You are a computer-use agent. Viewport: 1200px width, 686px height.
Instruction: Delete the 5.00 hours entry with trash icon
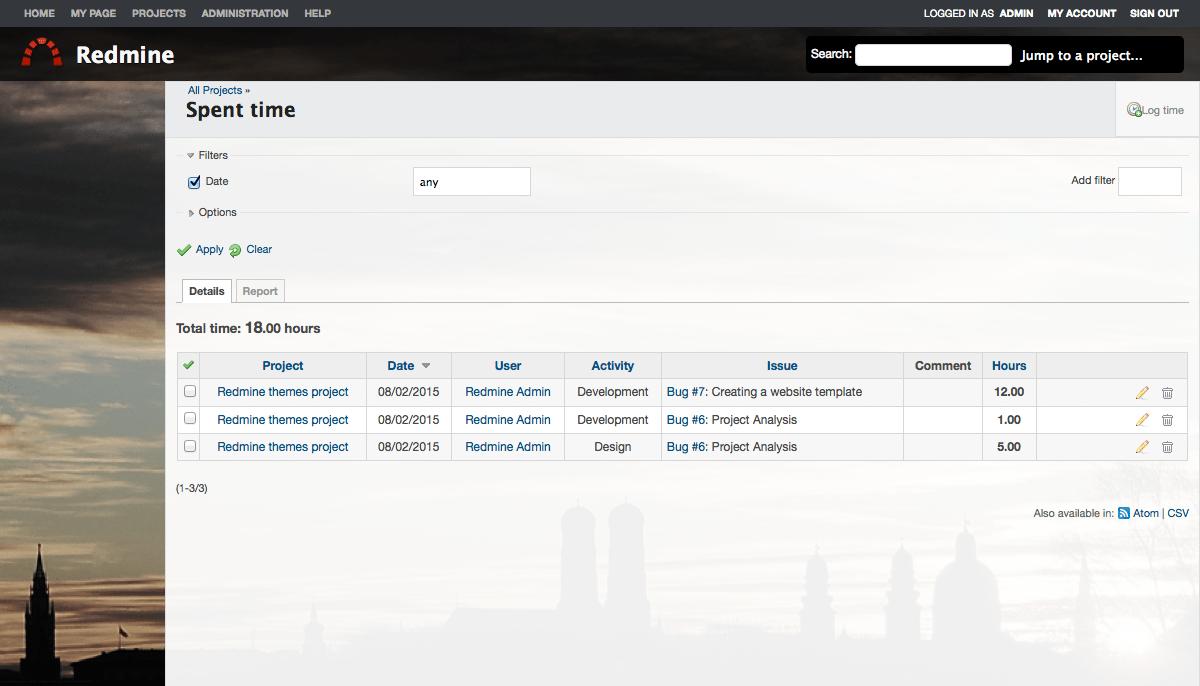(1167, 447)
